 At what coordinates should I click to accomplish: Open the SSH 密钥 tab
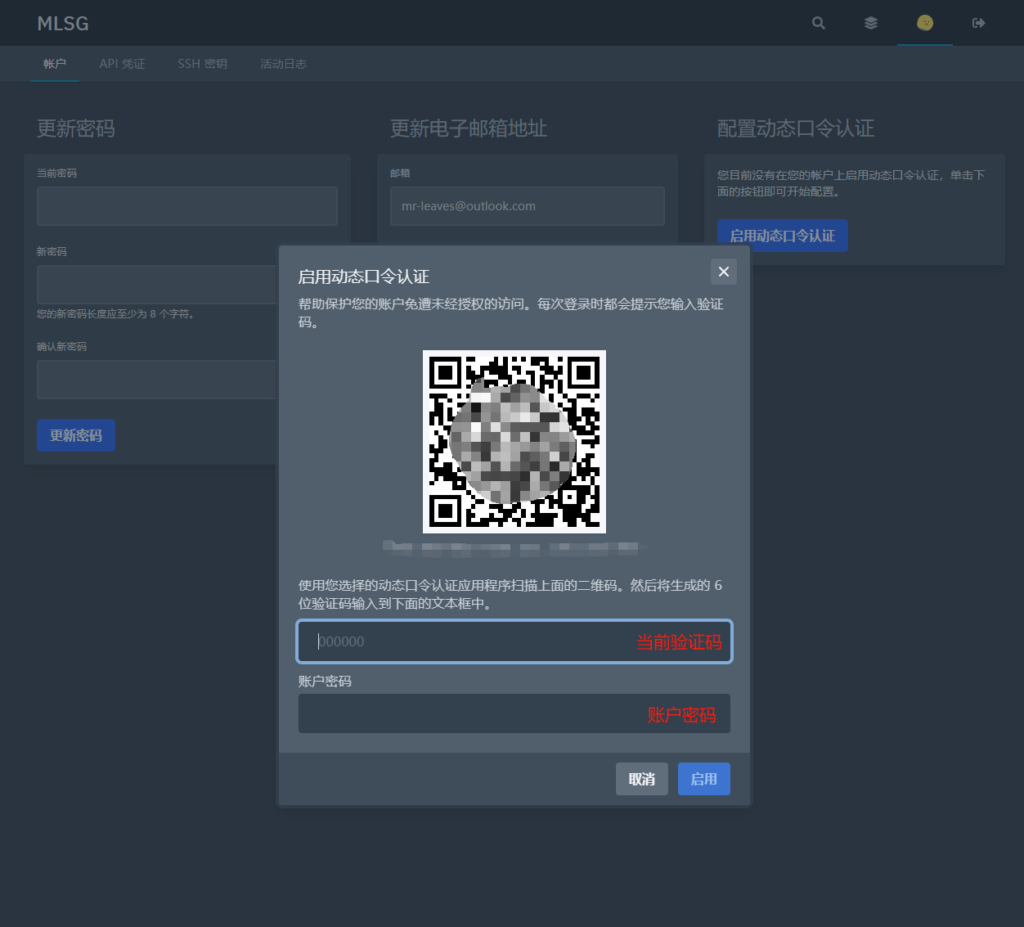coord(202,64)
